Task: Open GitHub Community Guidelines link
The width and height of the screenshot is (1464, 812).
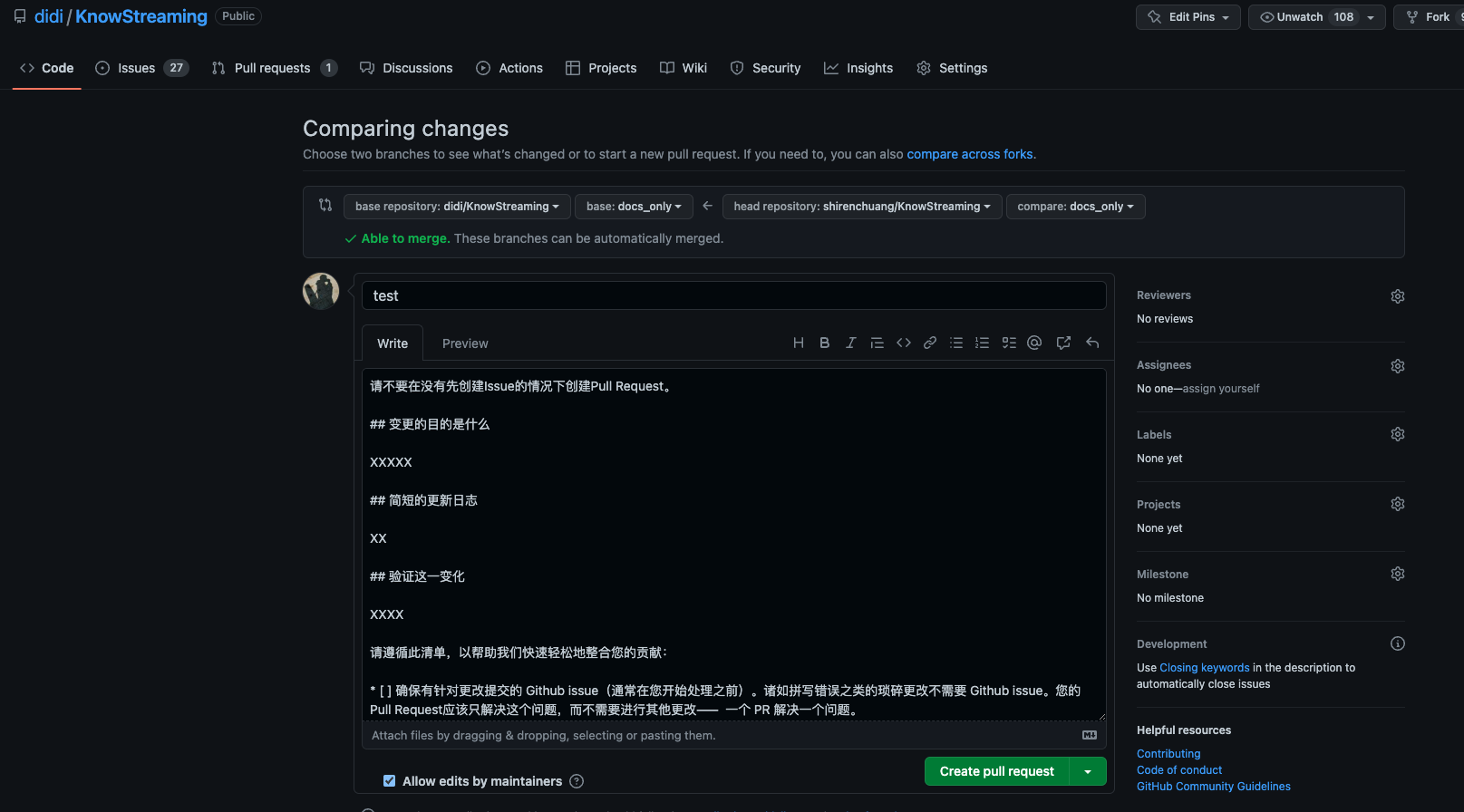Action: tap(1214, 787)
